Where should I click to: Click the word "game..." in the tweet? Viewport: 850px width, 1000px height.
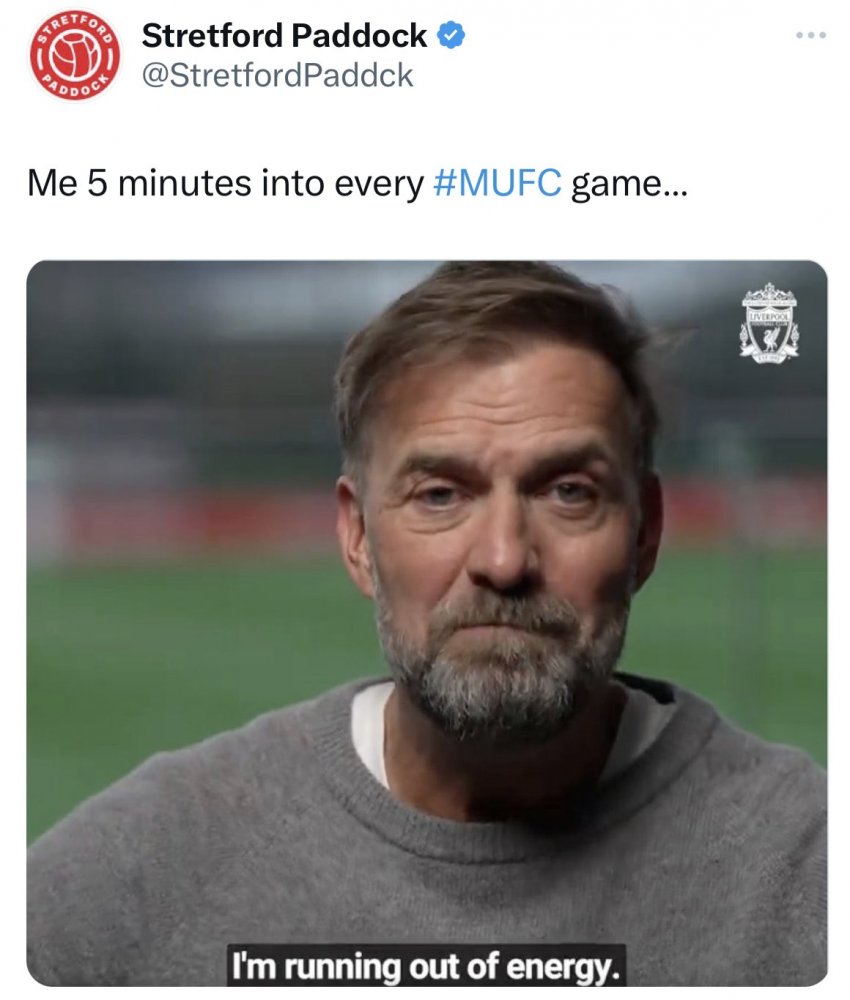(629, 185)
